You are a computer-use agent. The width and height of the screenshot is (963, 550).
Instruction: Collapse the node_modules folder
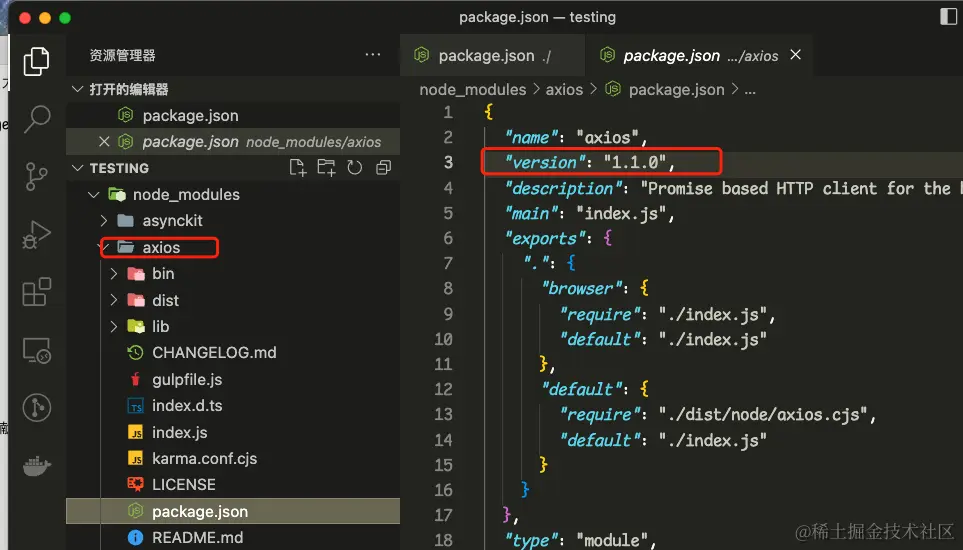[x=94, y=195]
